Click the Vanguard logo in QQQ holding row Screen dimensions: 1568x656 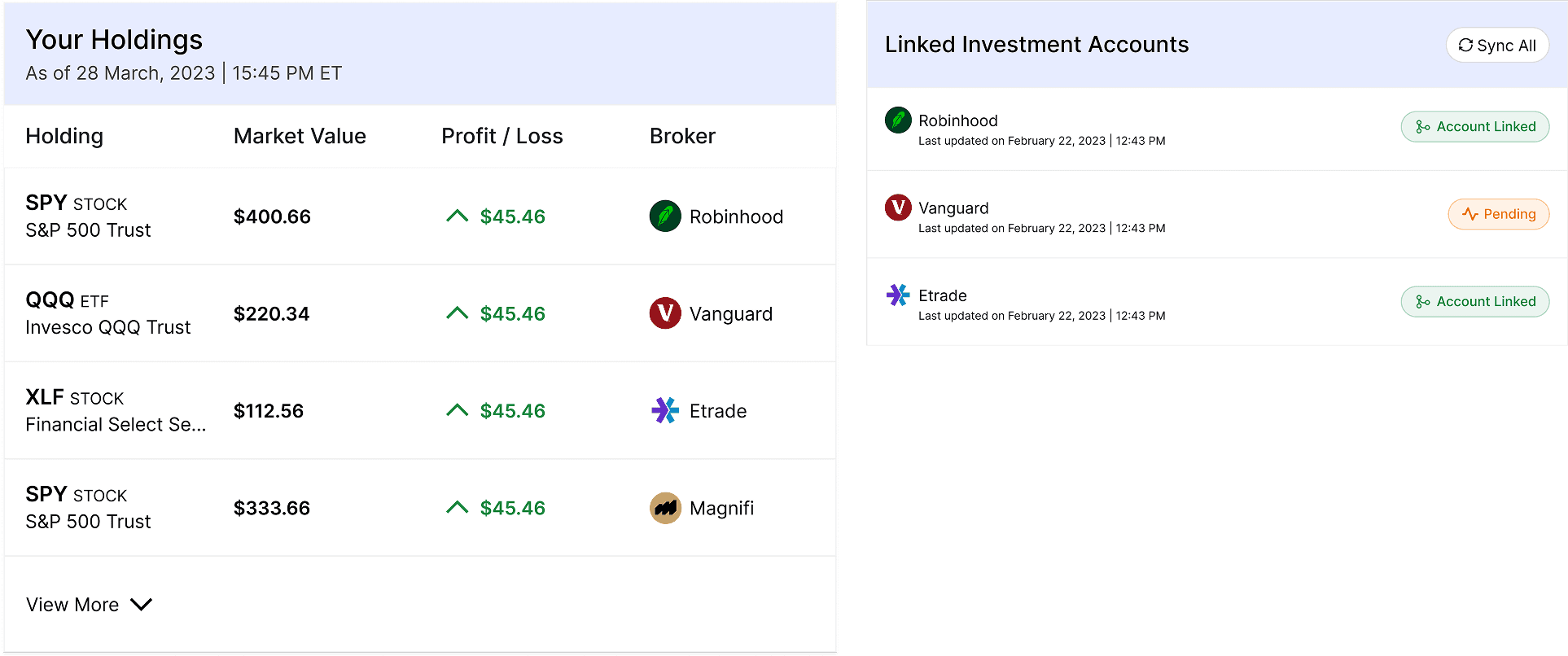(665, 313)
